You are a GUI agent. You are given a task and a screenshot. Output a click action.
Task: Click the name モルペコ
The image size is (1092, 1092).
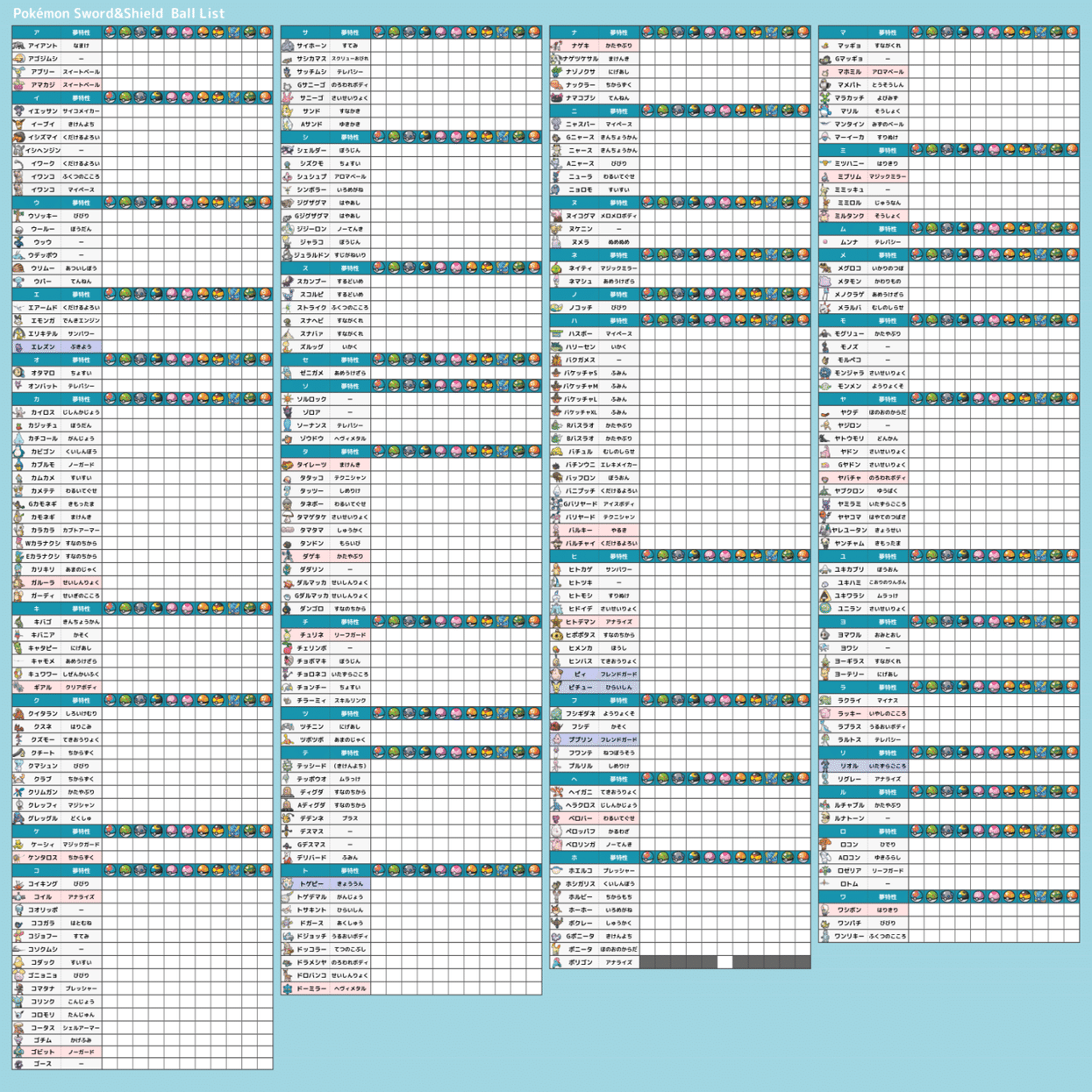pos(849,360)
